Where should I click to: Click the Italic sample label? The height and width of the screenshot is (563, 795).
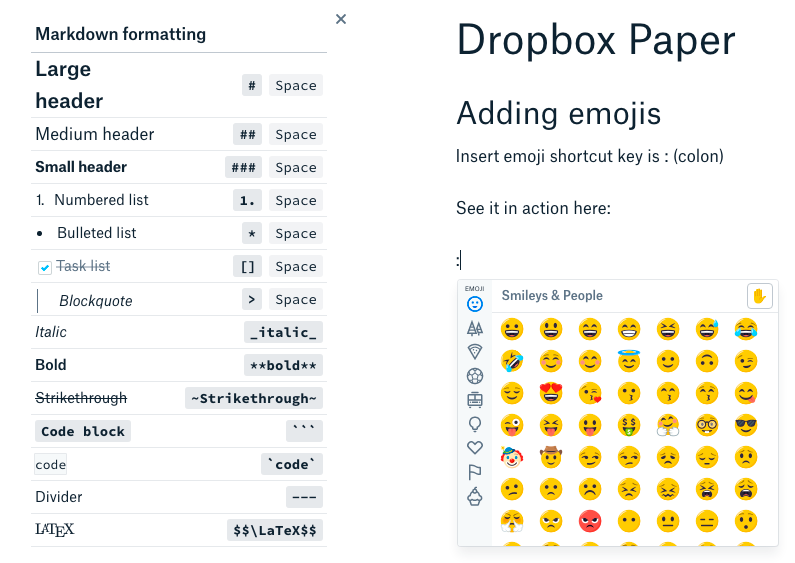51,332
